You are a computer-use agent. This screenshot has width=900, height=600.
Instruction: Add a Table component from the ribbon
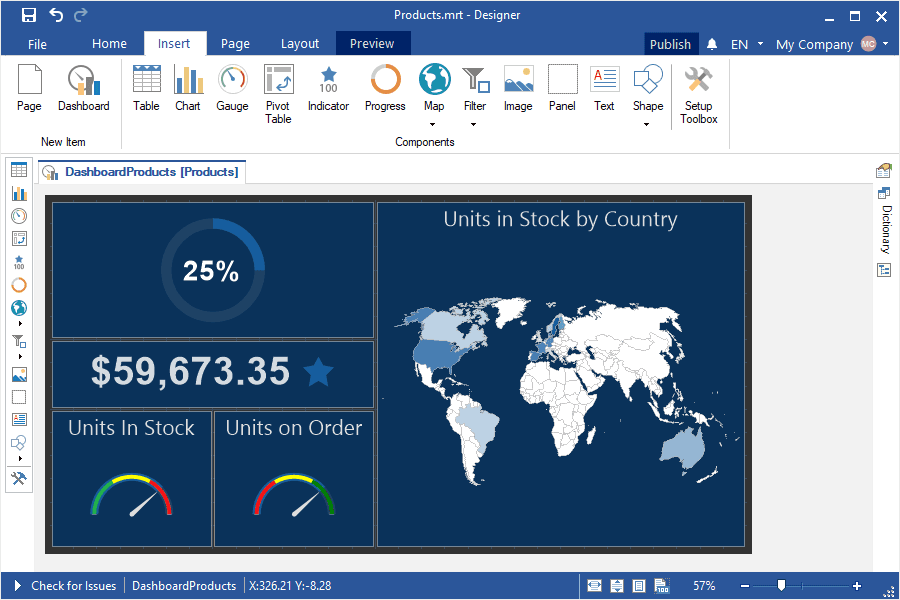coord(146,88)
